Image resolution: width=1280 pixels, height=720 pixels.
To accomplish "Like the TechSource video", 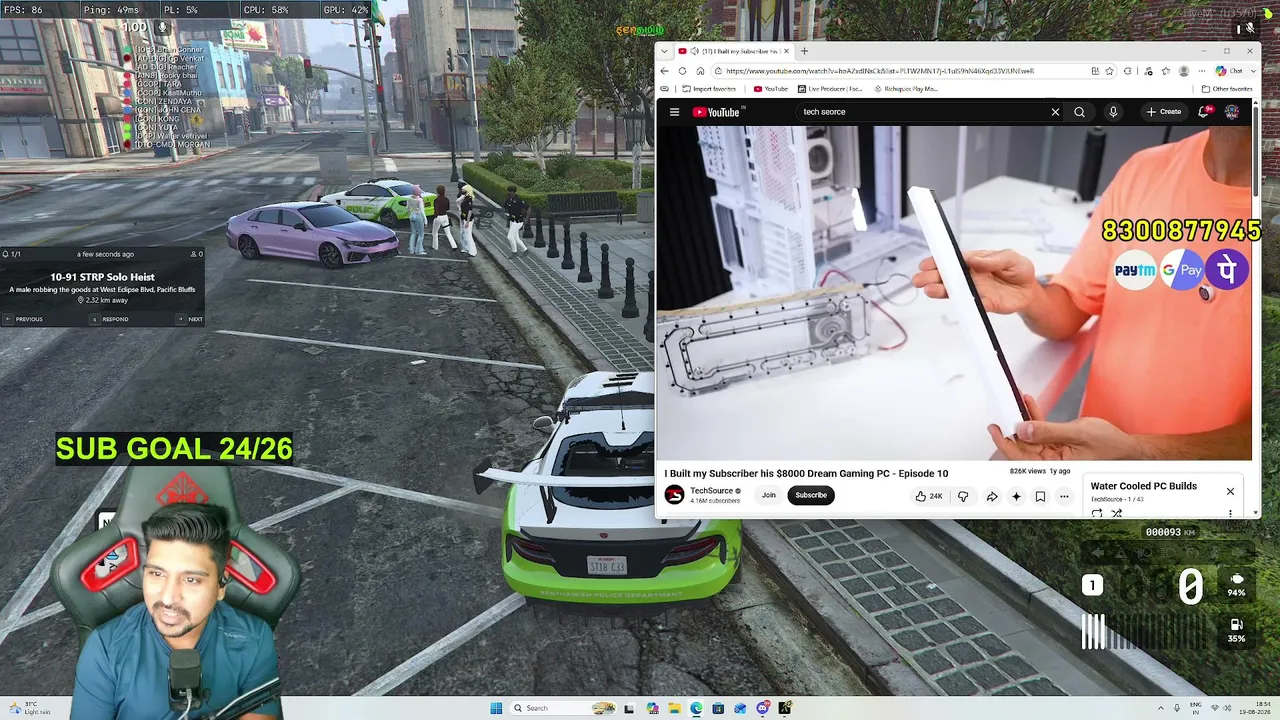I will pyautogui.click(x=930, y=496).
